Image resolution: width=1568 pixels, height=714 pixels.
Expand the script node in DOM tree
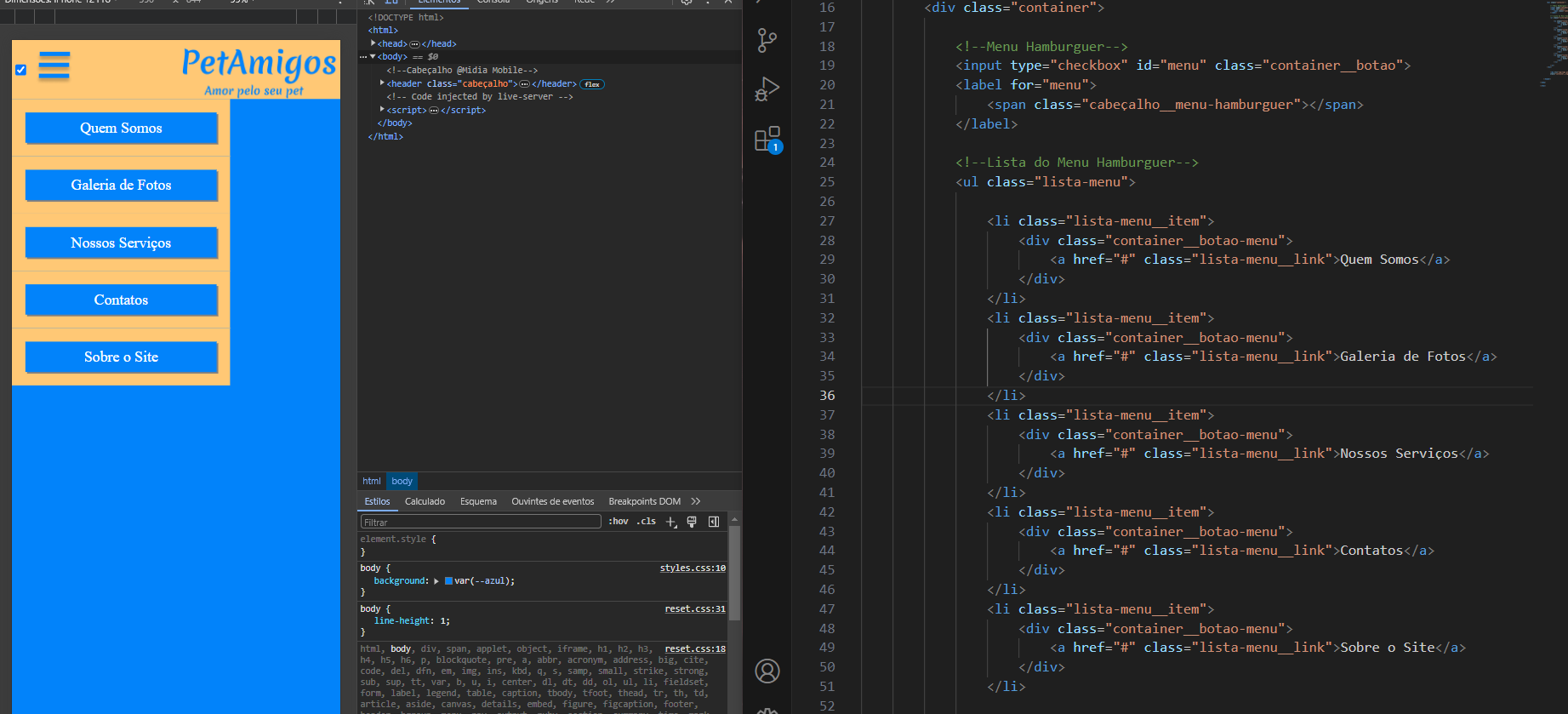(382, 110)
